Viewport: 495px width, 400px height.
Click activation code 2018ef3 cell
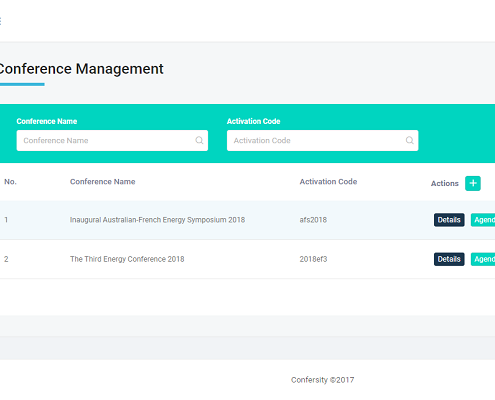point(313,259)
